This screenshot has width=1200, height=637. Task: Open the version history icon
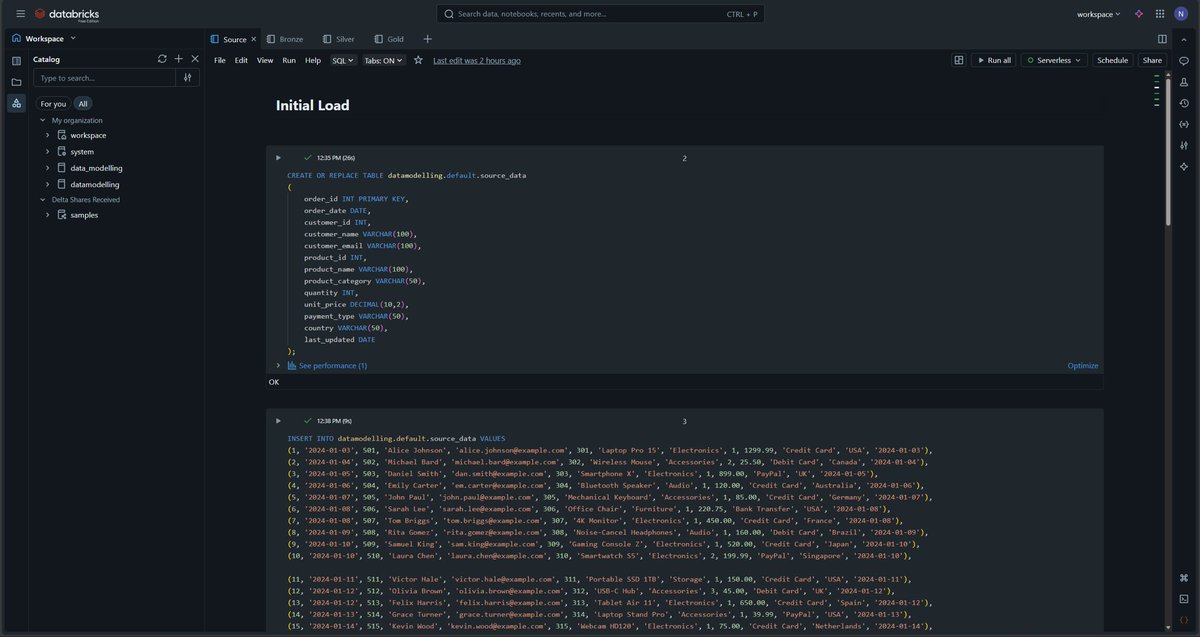click(x=1184, y=103)
